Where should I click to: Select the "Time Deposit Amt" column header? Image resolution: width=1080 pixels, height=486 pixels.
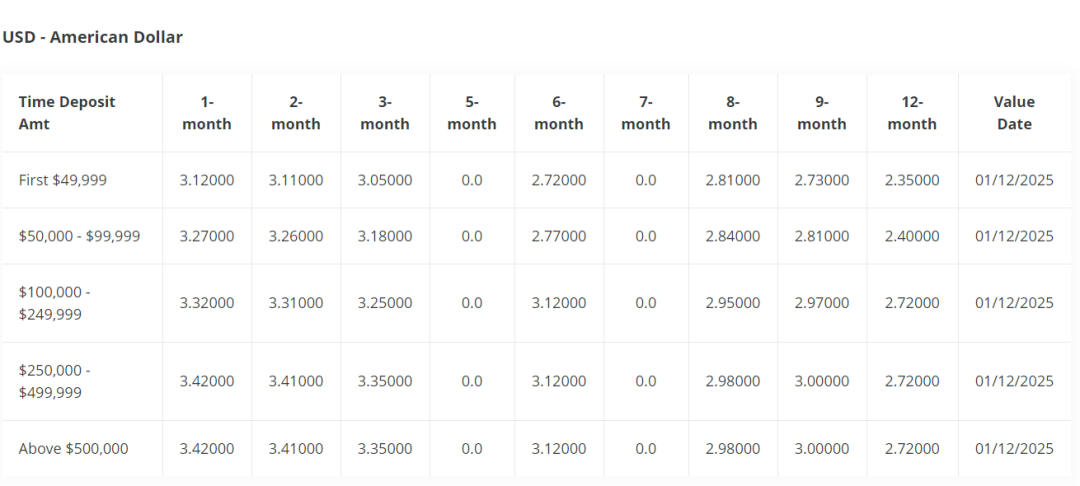[67, 113]
